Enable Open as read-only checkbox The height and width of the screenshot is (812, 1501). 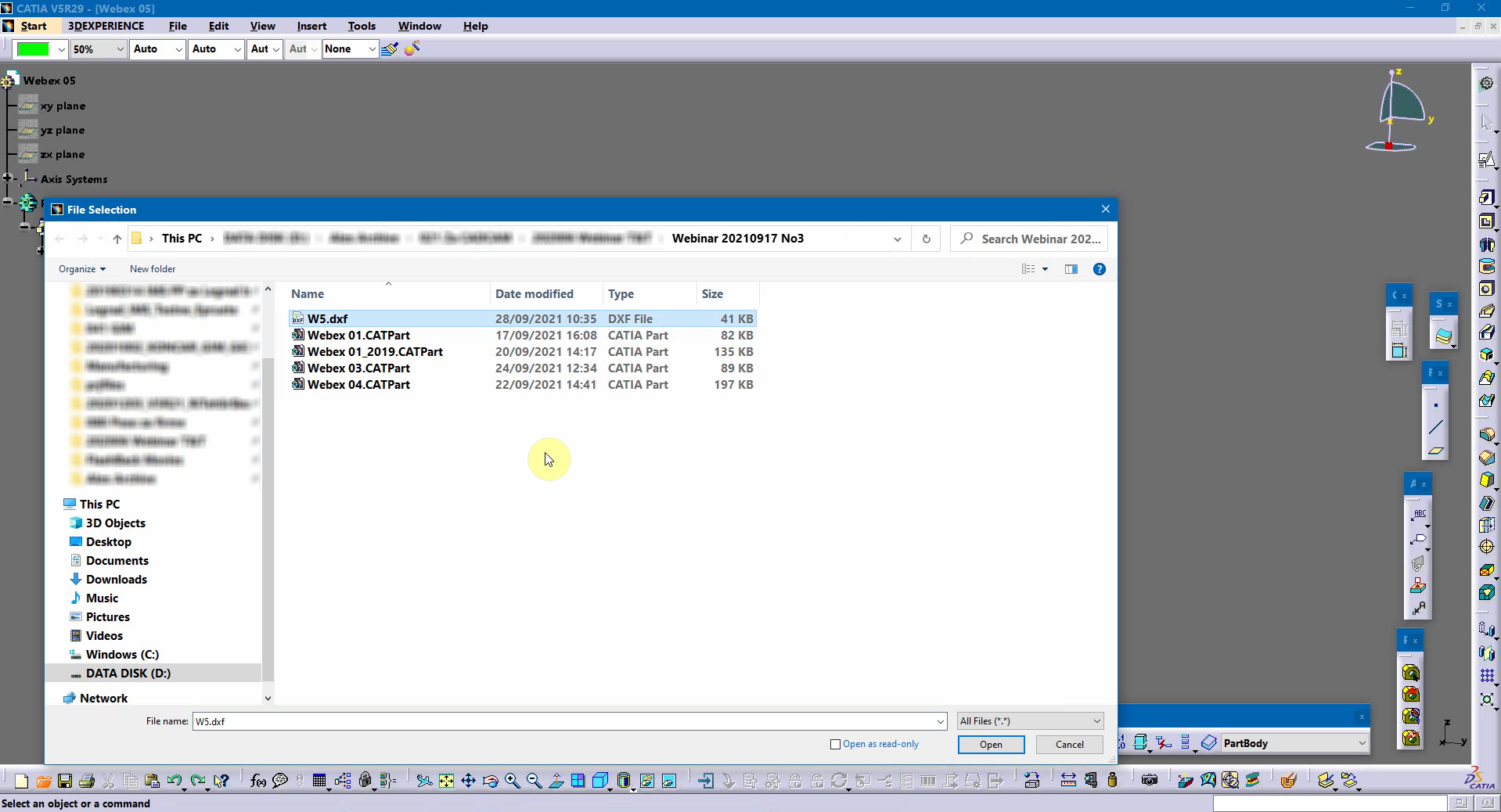835,745
